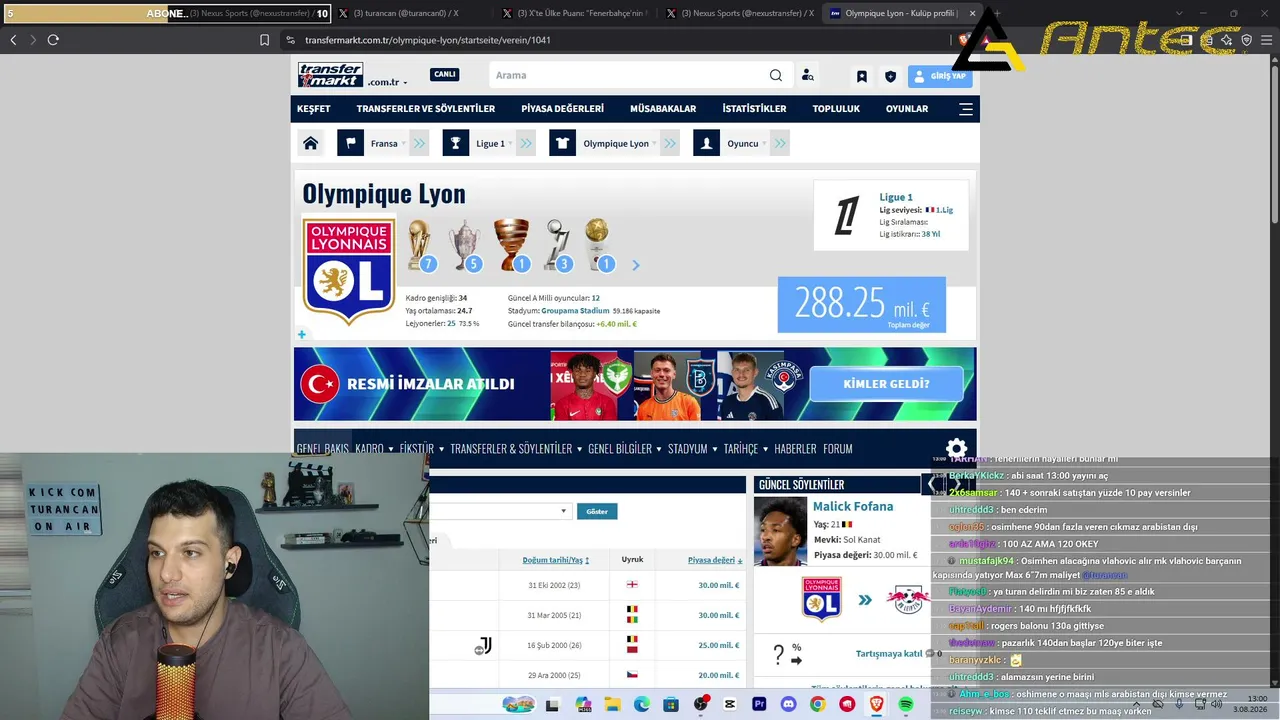Open the .com.tr country domain dropdown
The height and width of the screenshot is (720, 1280).
click(x=387, y=82)
